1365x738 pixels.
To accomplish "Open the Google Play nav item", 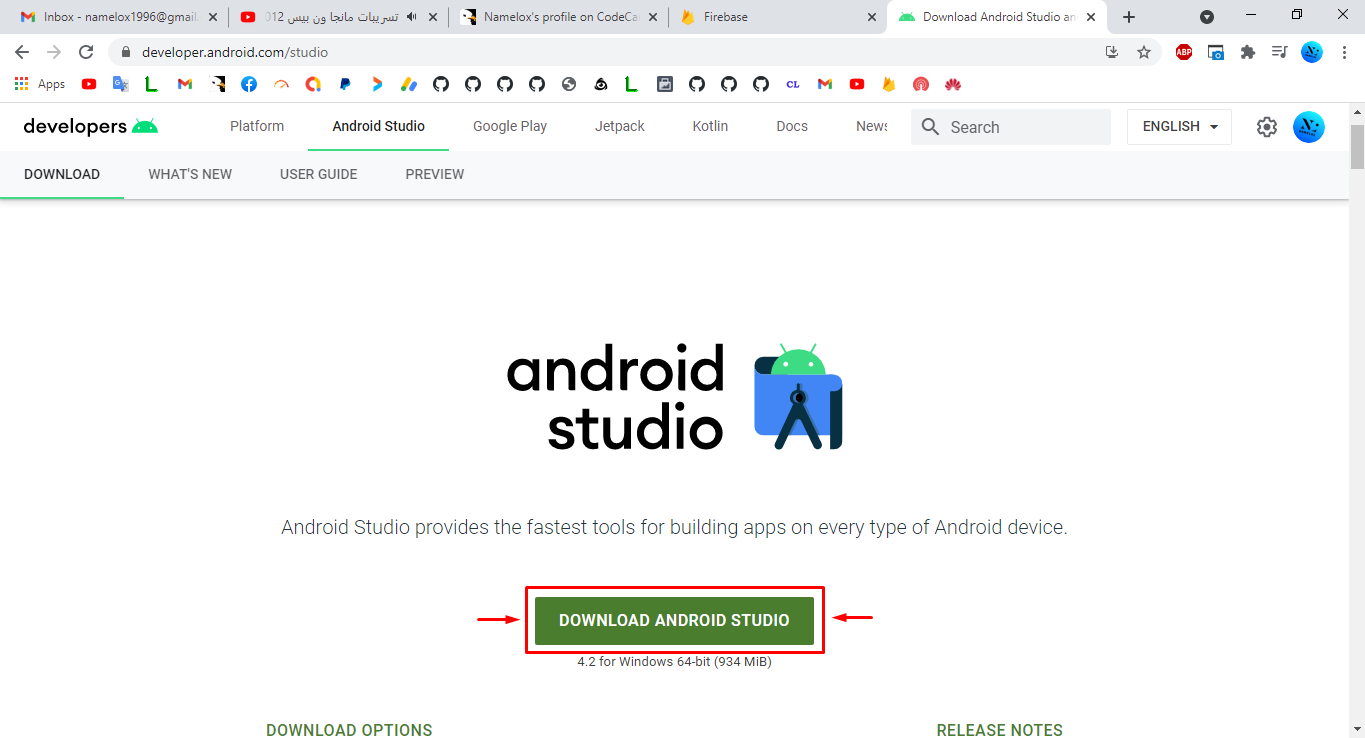I will pyautogui.click(x=510, y=126).
